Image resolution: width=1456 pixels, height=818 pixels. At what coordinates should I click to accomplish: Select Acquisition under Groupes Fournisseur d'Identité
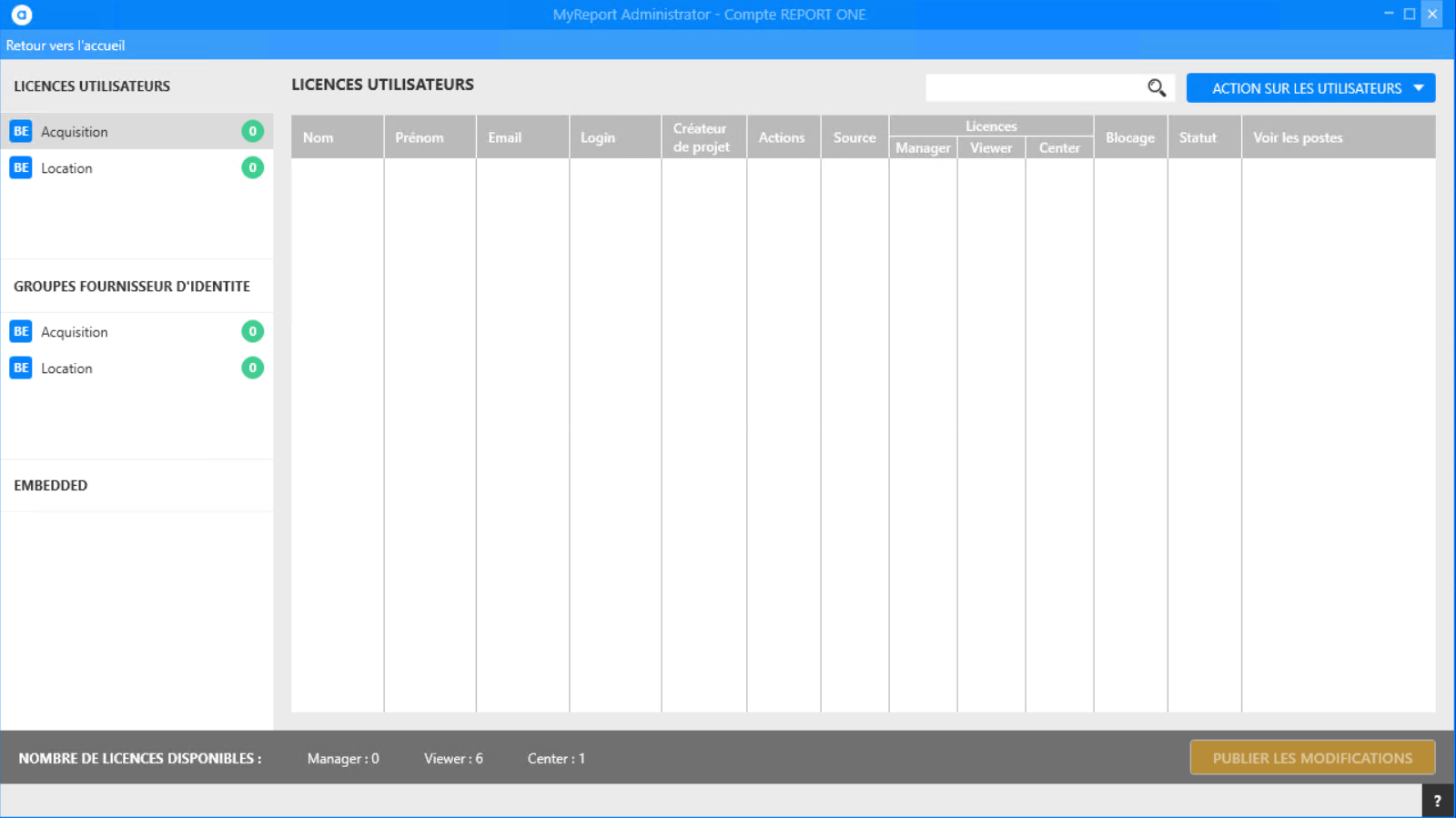pyautogui.click(x=75, y=332)
